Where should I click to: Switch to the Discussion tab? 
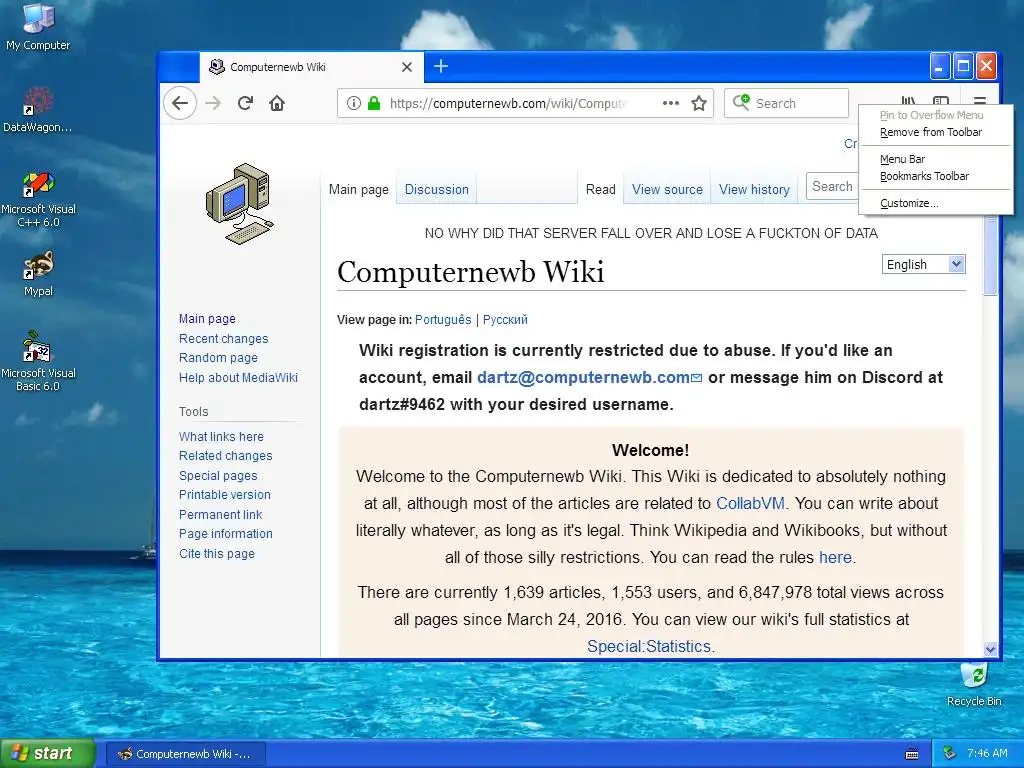click(437, 189)
